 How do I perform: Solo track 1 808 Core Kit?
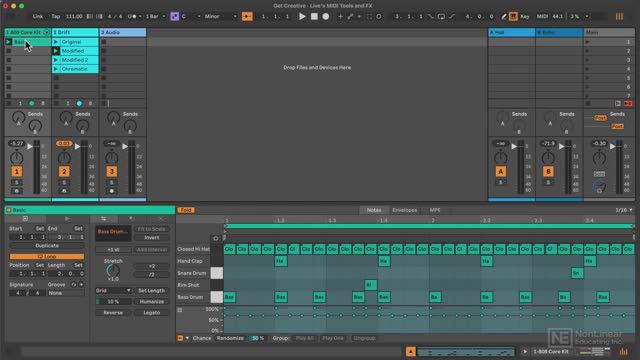pos(17,182)
